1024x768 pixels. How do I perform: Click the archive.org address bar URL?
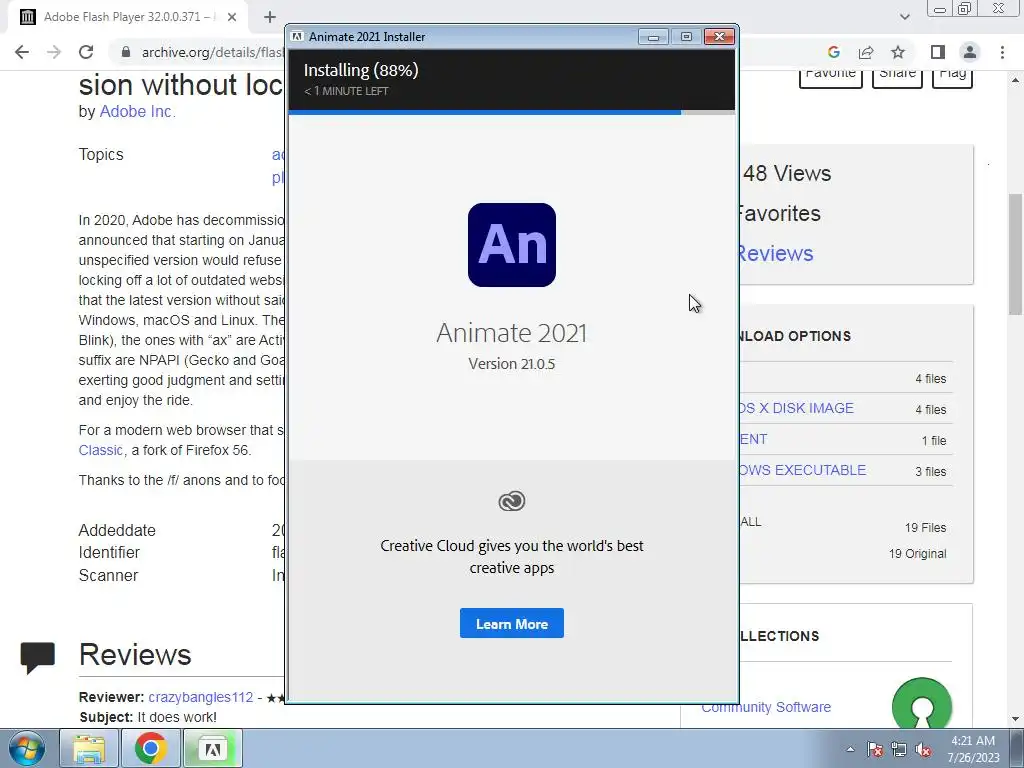point(212,52)
